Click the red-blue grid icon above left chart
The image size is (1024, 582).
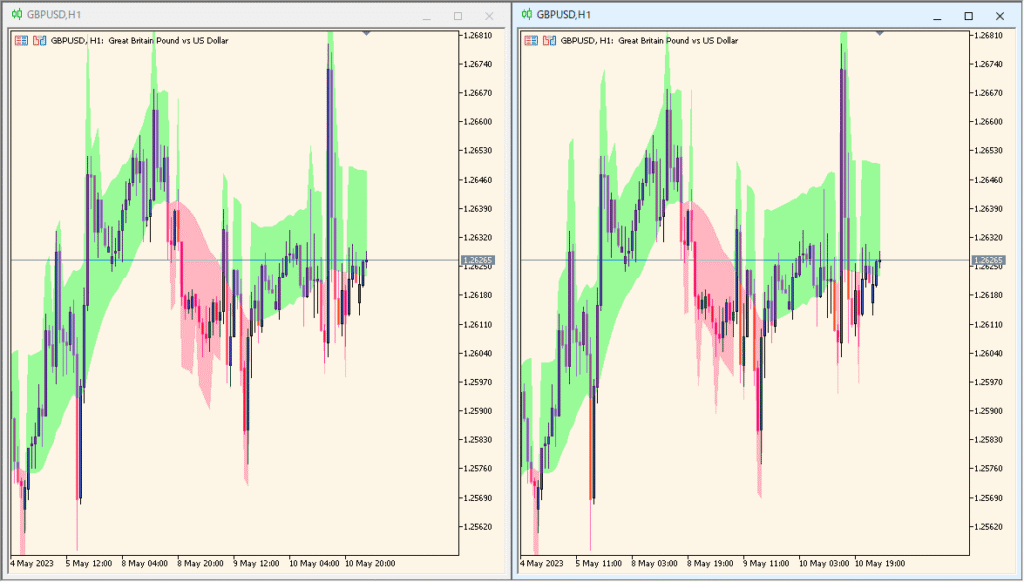[x=22, y=41]
